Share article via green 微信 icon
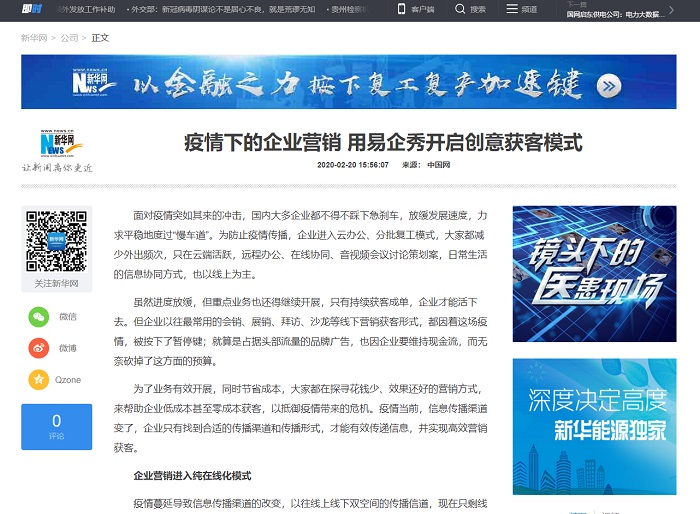Viewport: 700px width, 514px height. pos(38,316)
